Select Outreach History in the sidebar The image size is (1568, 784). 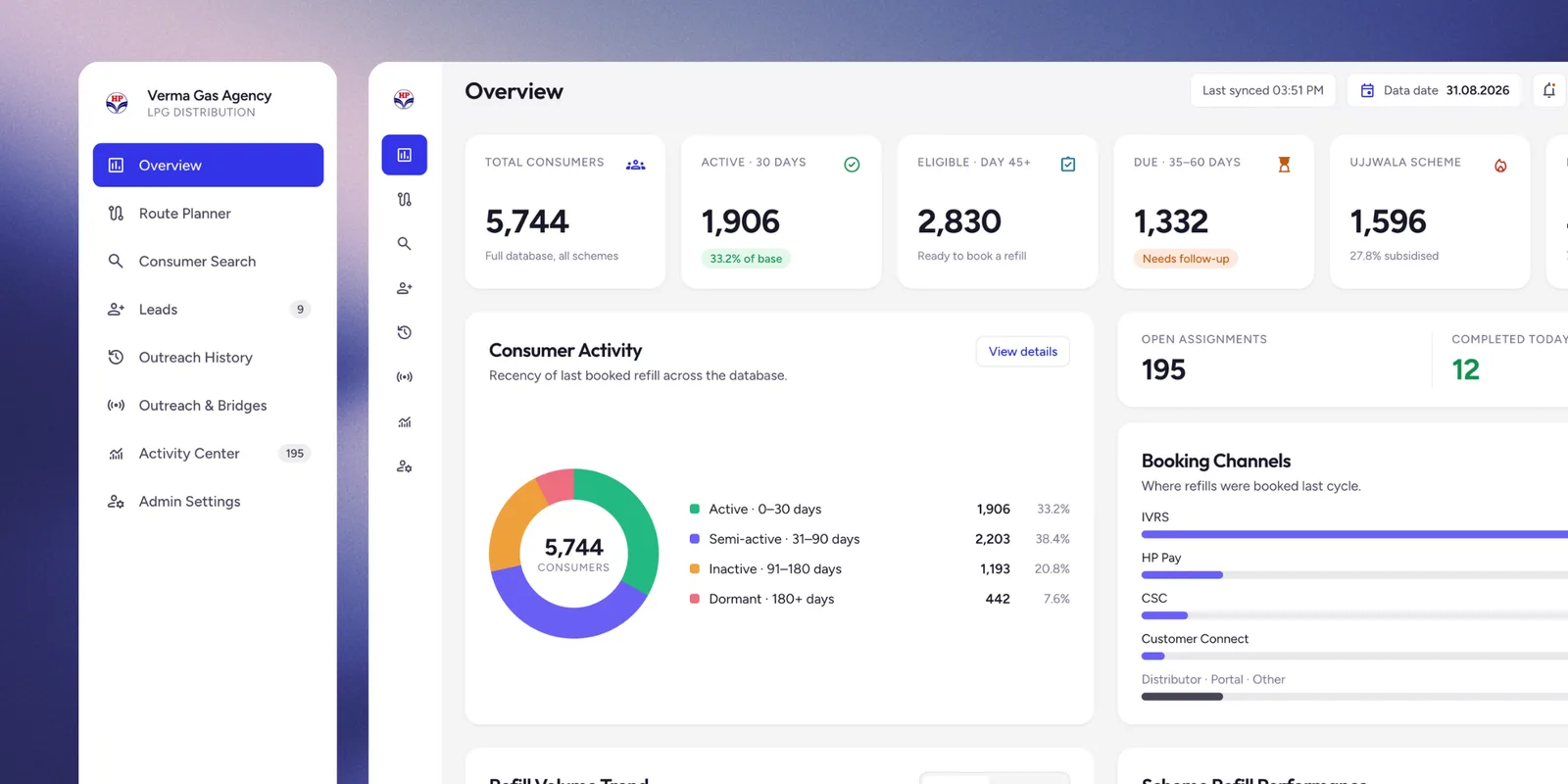click(208, 357)
